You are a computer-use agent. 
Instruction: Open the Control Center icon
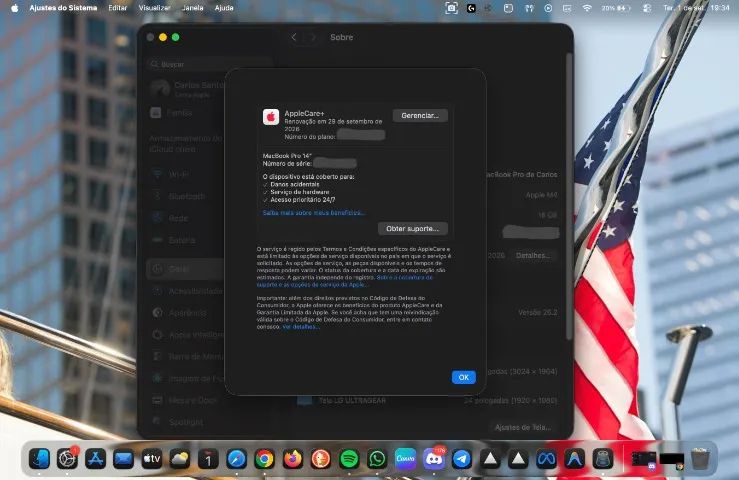point(647,8)
